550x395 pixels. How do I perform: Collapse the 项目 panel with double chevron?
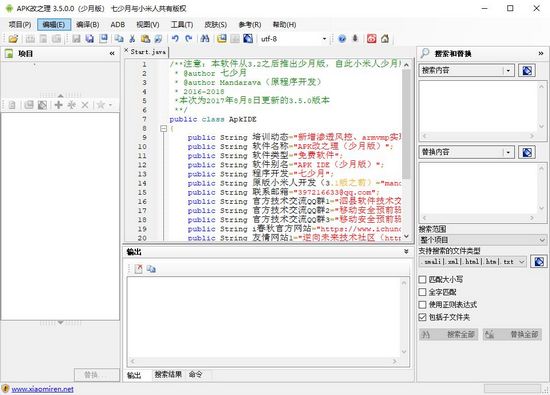pyautogui.click(x=112, y=53)
